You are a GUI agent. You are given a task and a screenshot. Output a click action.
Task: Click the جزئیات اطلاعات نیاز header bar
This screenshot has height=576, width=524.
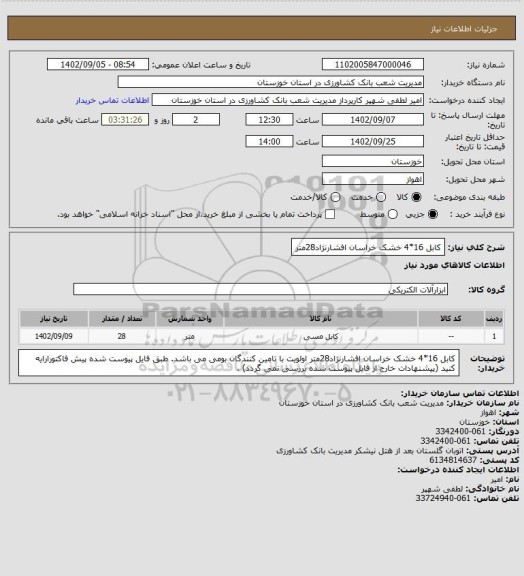point(262,28)
